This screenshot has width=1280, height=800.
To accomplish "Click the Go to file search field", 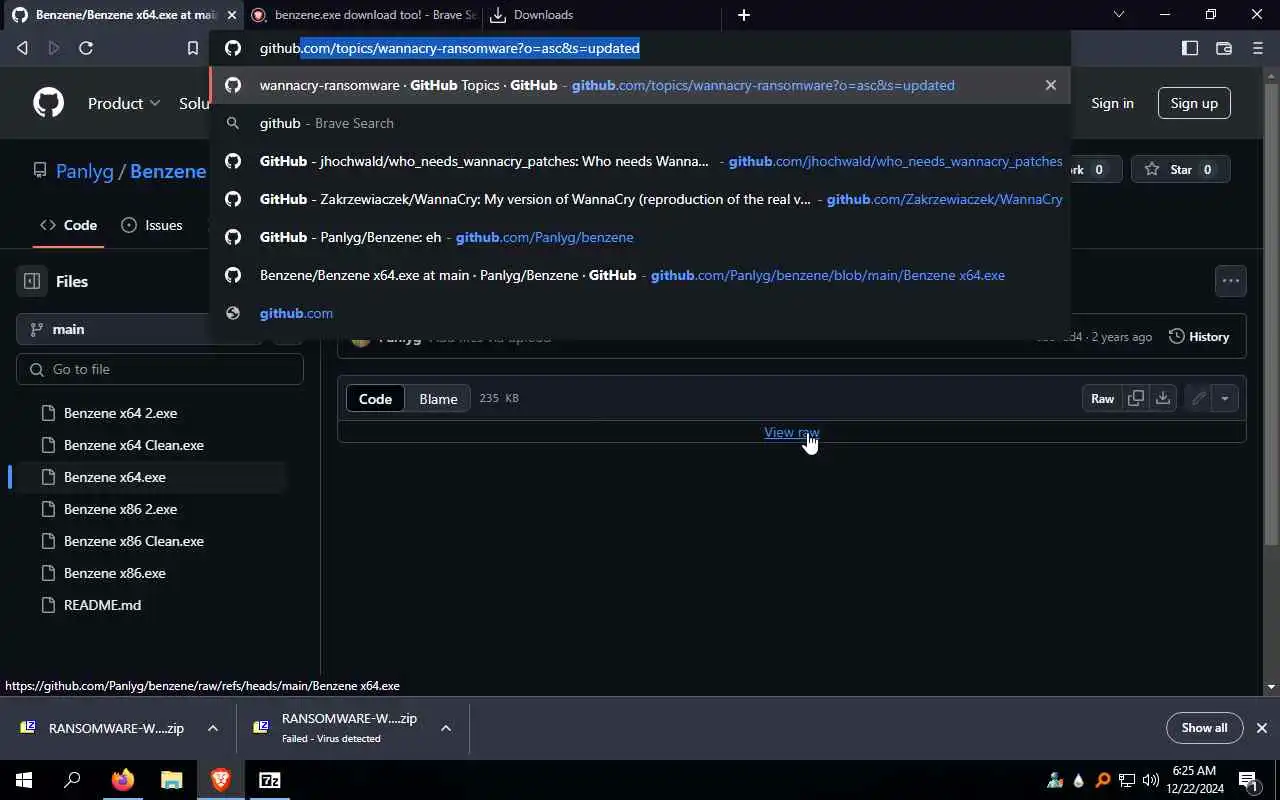I will [x=160, y=369].
